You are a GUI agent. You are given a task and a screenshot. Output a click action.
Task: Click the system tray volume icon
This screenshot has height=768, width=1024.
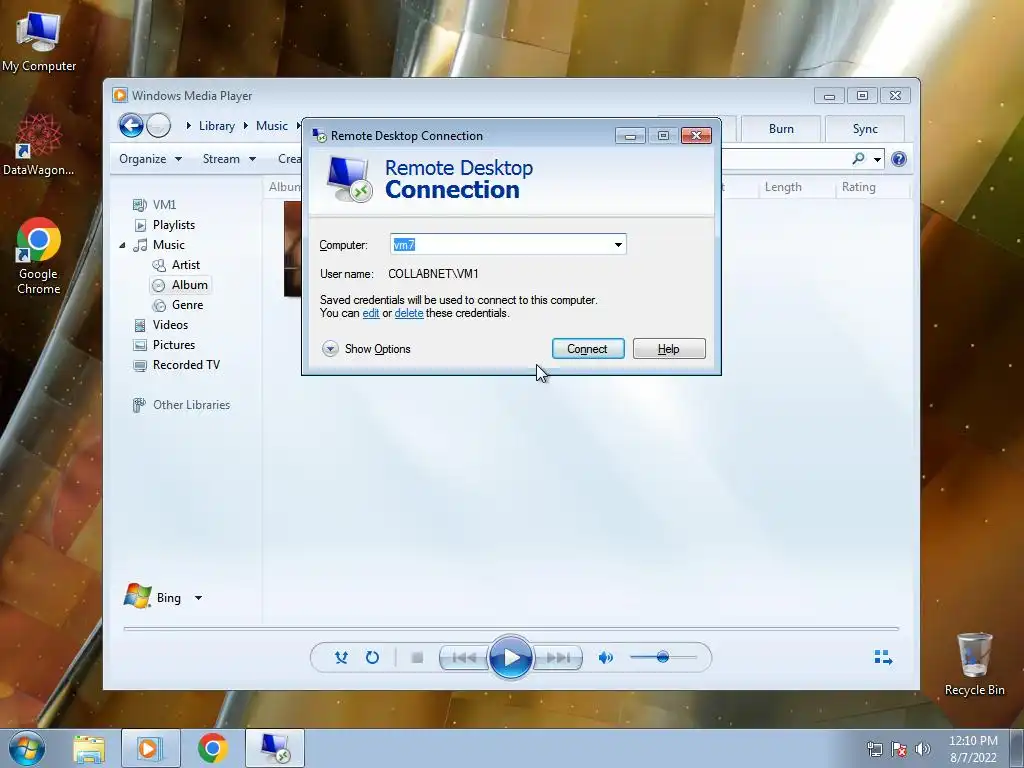922,749
